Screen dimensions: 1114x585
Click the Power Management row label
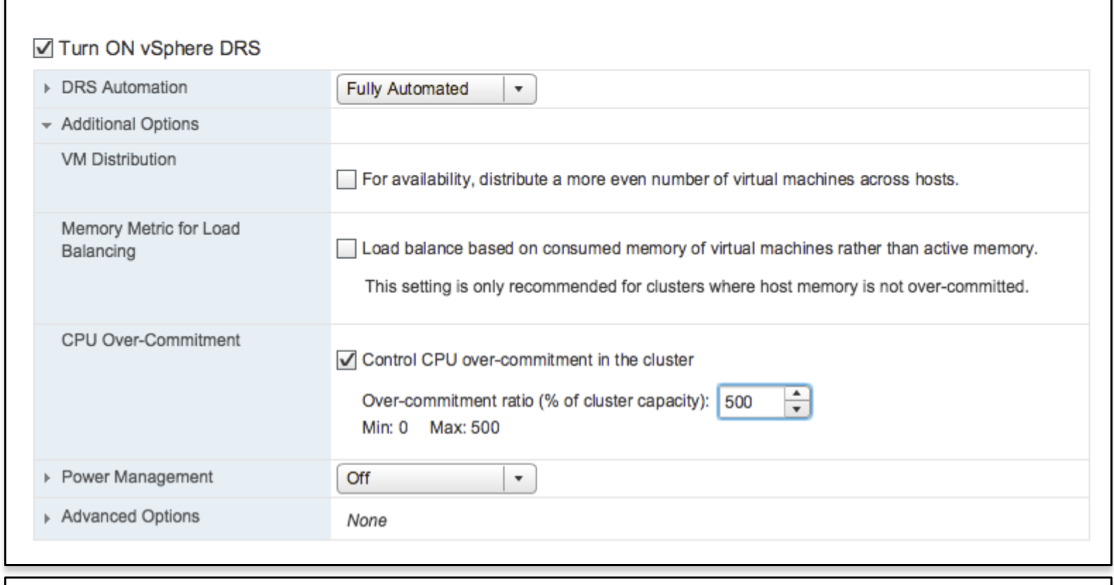tap(133, 477)
